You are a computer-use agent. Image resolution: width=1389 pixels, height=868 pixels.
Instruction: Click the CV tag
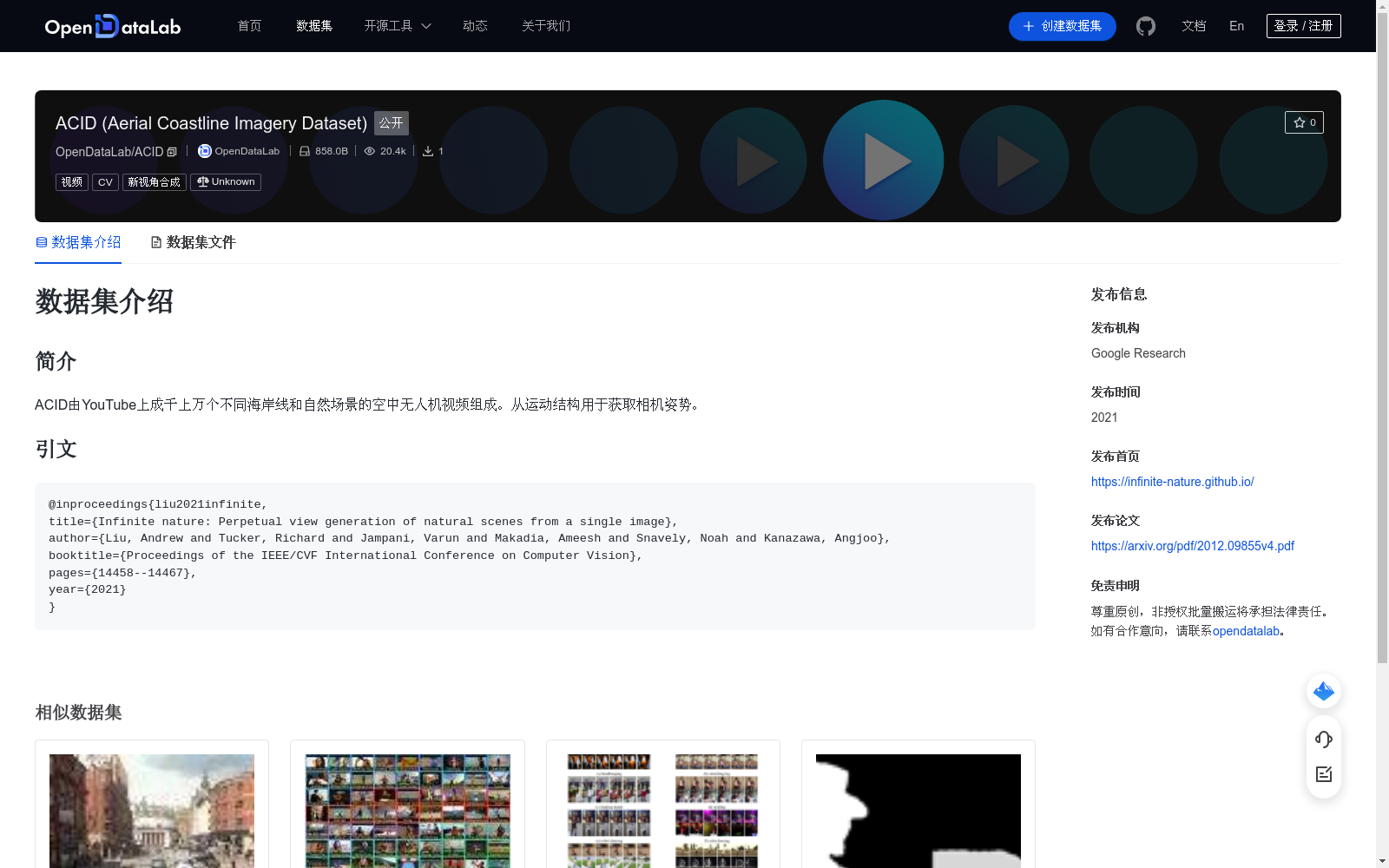pos(105,181)
